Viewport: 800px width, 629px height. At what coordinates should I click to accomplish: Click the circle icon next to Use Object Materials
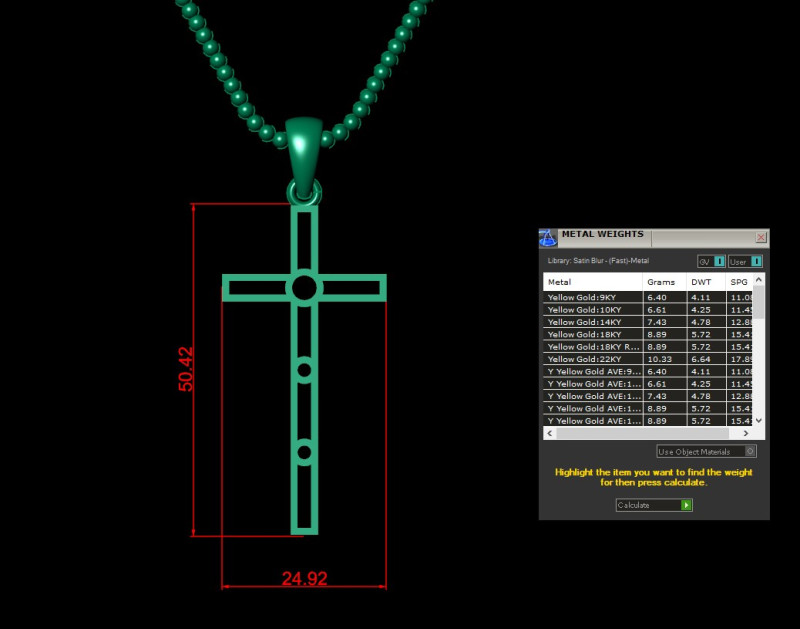(x=750, y=451)
